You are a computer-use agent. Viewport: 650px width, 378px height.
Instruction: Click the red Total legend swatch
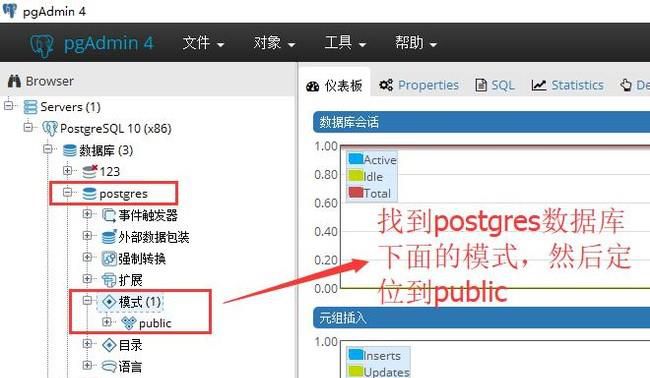356,192
